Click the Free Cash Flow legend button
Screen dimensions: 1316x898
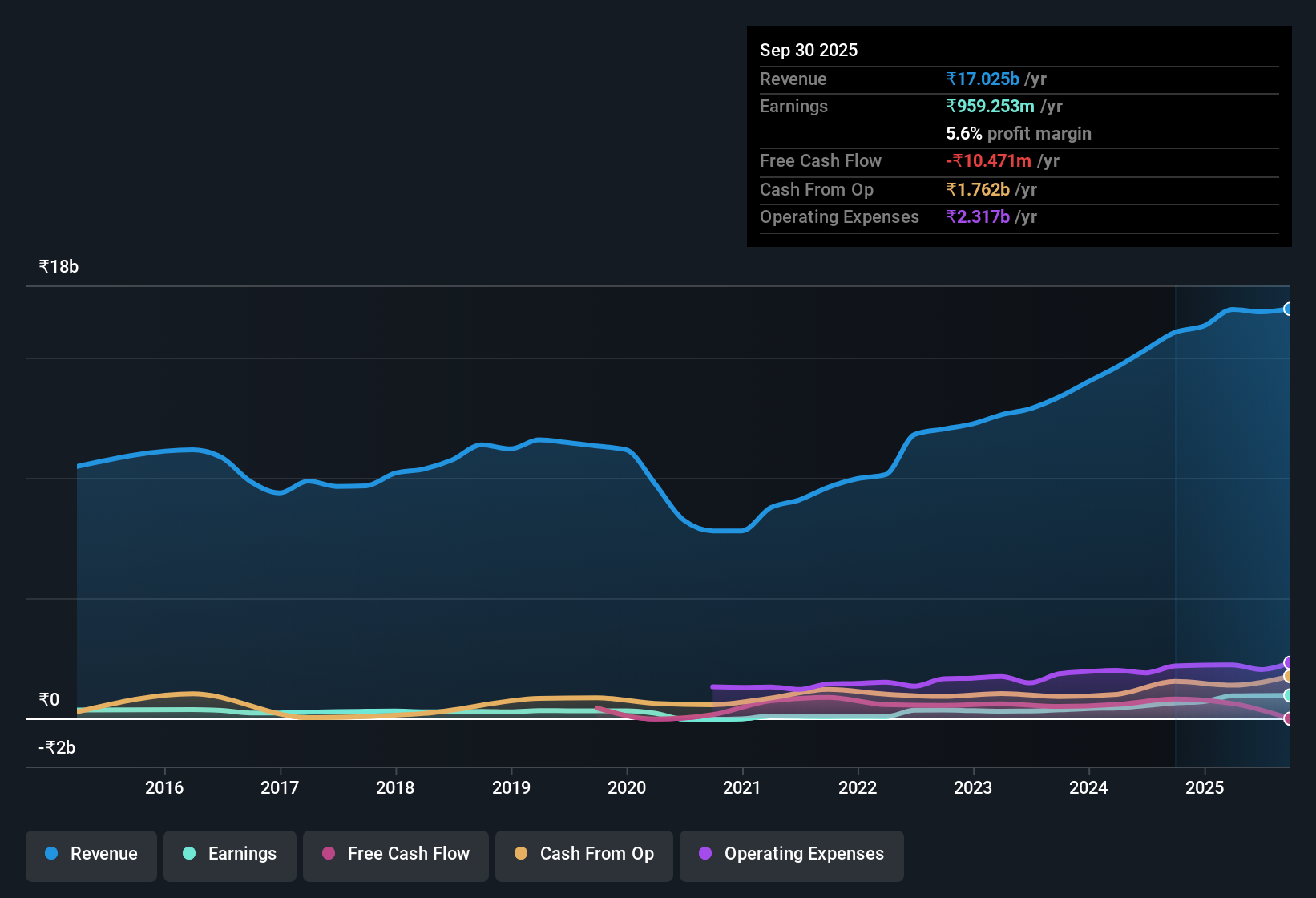point(395,854)
